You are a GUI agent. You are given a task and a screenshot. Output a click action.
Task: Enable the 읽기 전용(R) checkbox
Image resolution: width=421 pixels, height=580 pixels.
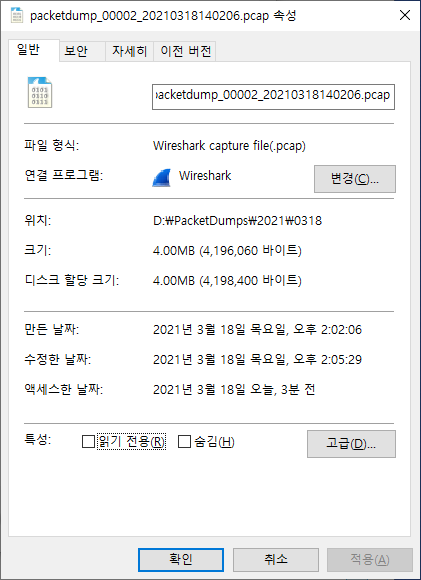click(88, 441)
